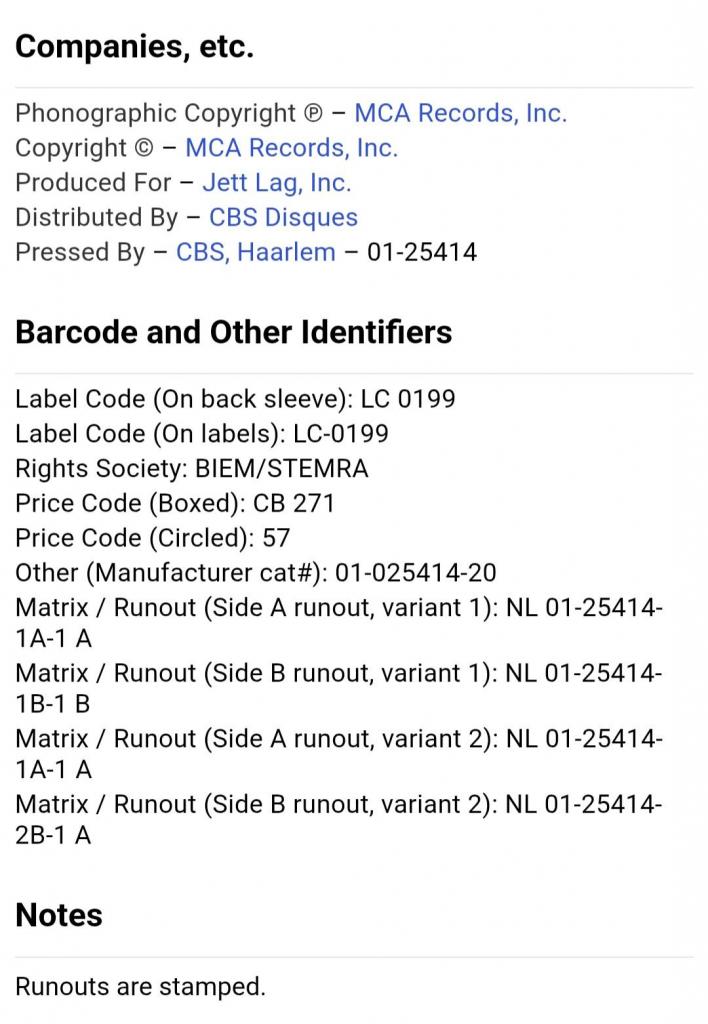Open the Jett Lag, Inc. link

click(276, 183)
